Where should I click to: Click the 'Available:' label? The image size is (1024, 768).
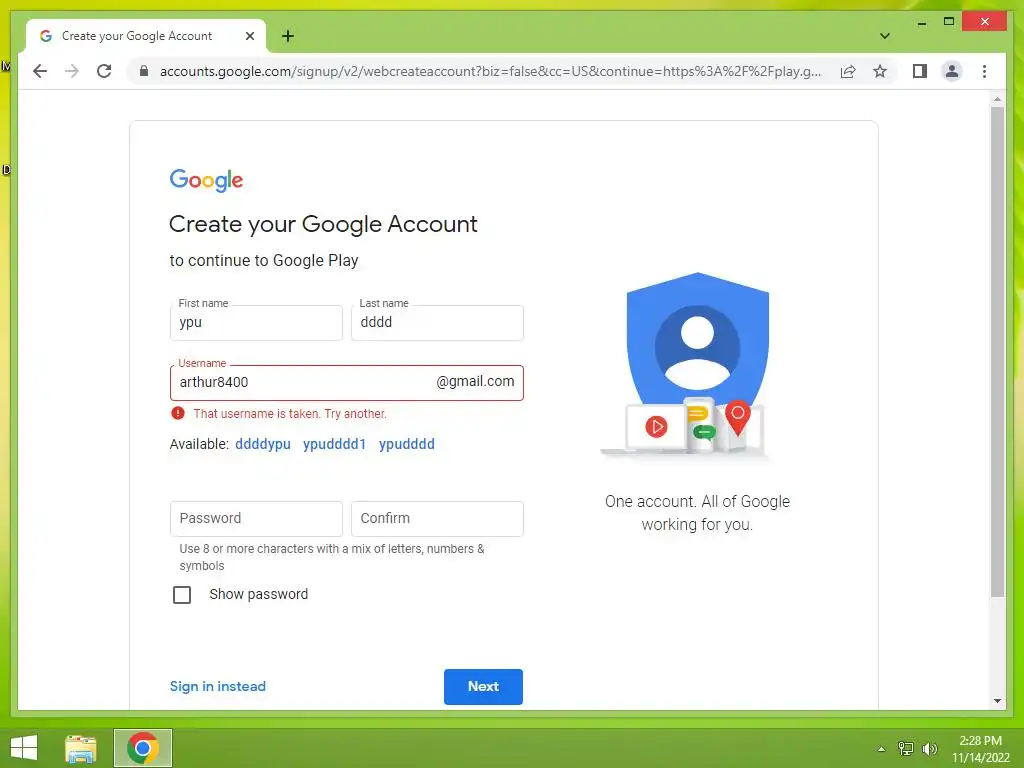click(199, 444)
